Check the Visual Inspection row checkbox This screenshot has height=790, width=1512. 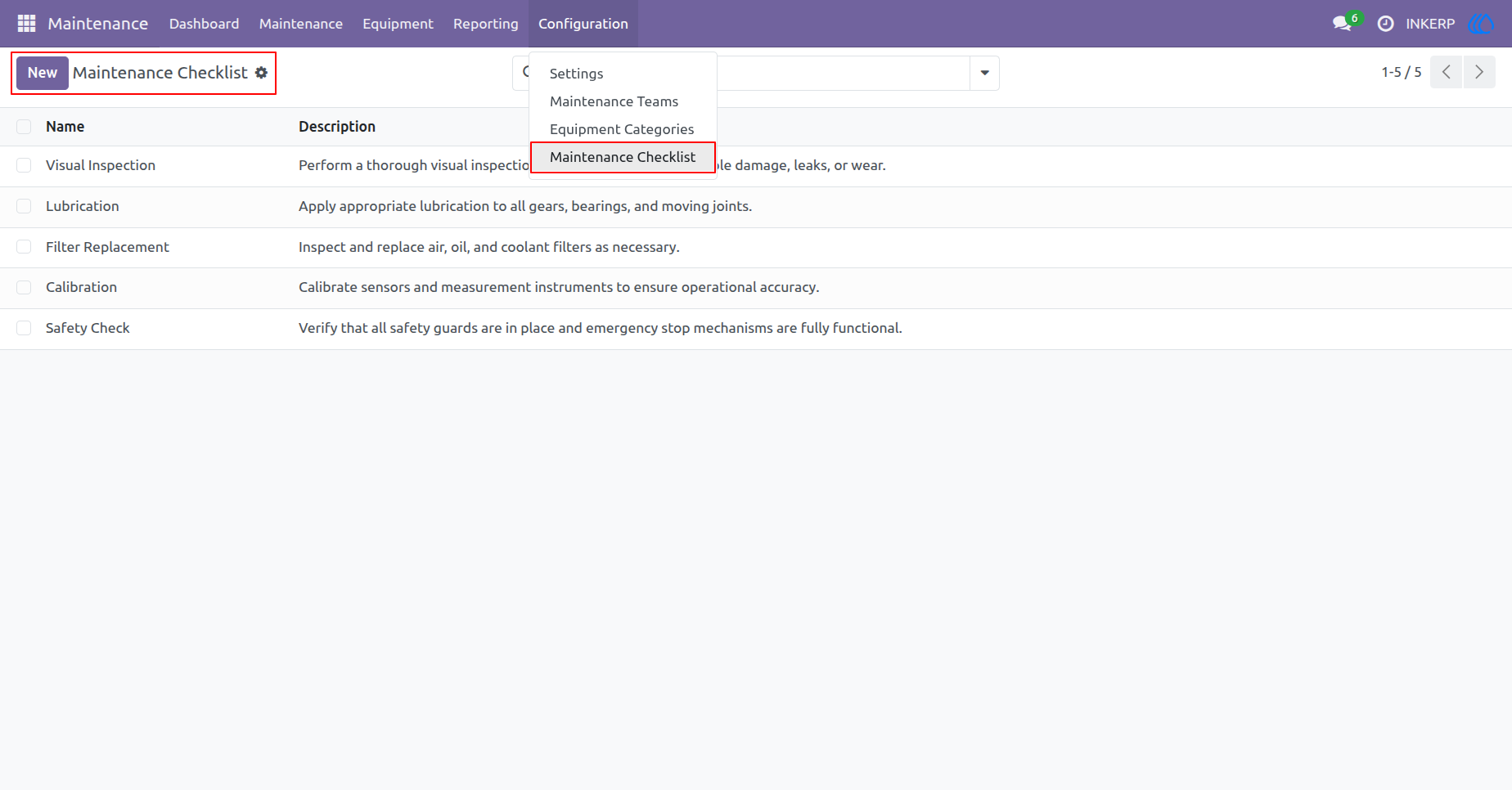pos(24,165)
